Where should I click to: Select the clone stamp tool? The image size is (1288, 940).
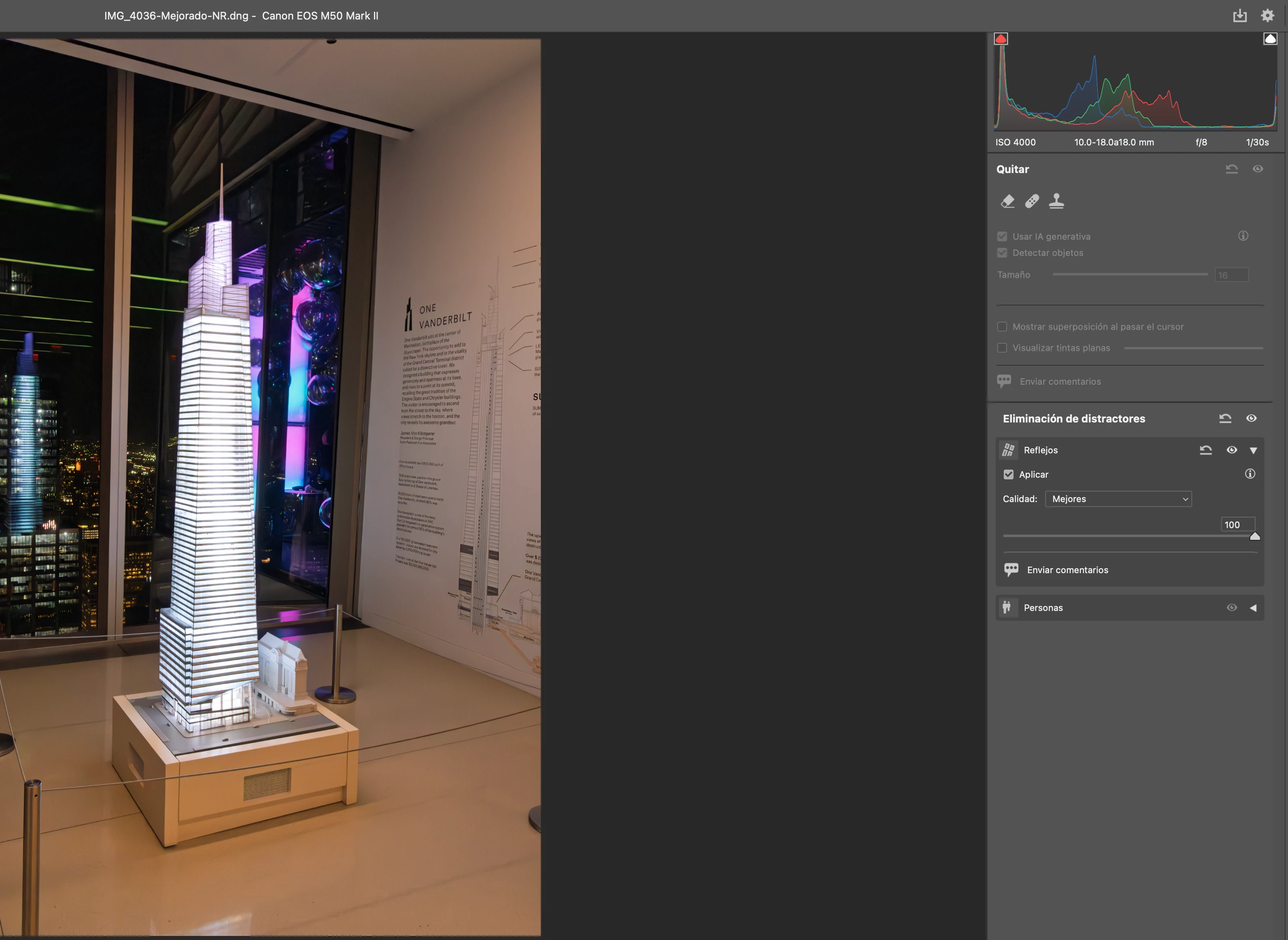coord(1057,201)
